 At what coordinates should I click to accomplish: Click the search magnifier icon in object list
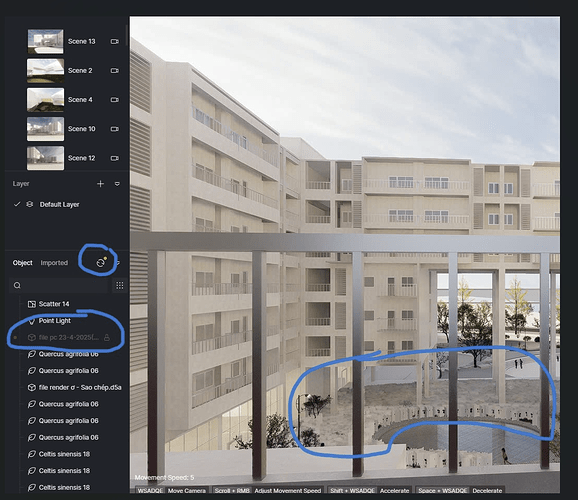(x=17, y=285)
